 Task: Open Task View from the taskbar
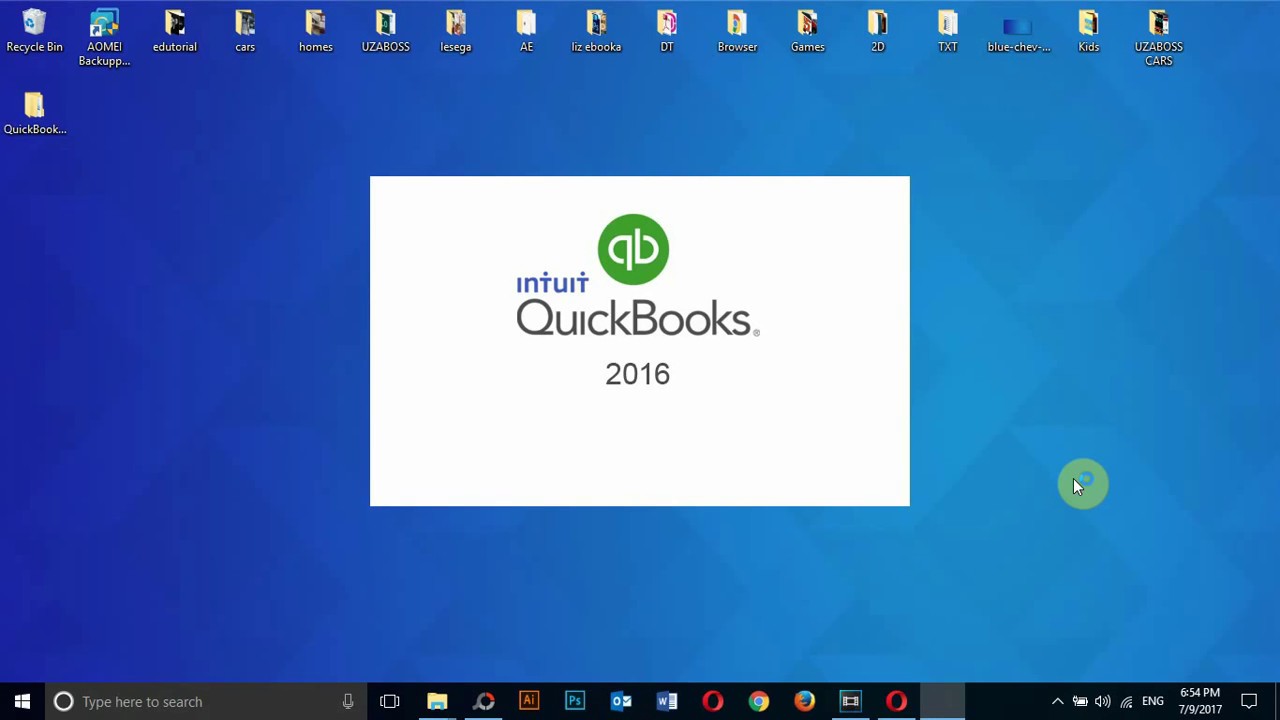pos(389,701)
